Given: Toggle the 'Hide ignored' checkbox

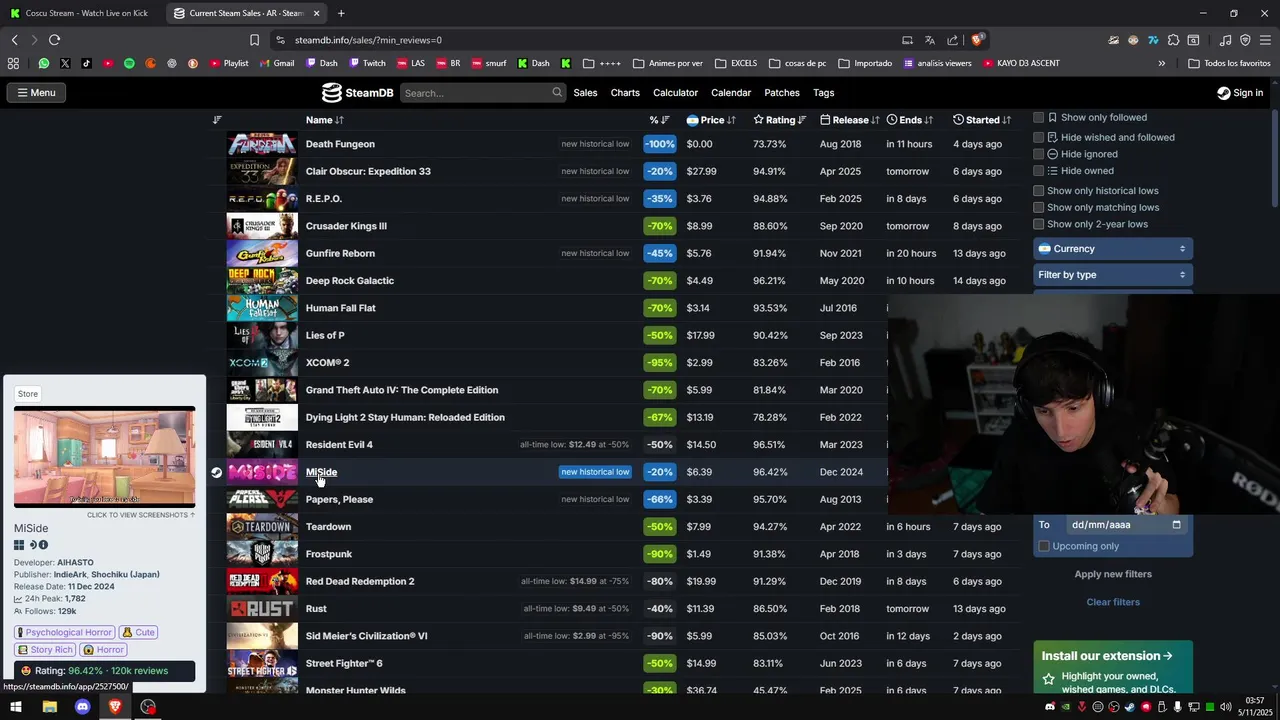Looking at the screenshot, I should coord(1038,154).
